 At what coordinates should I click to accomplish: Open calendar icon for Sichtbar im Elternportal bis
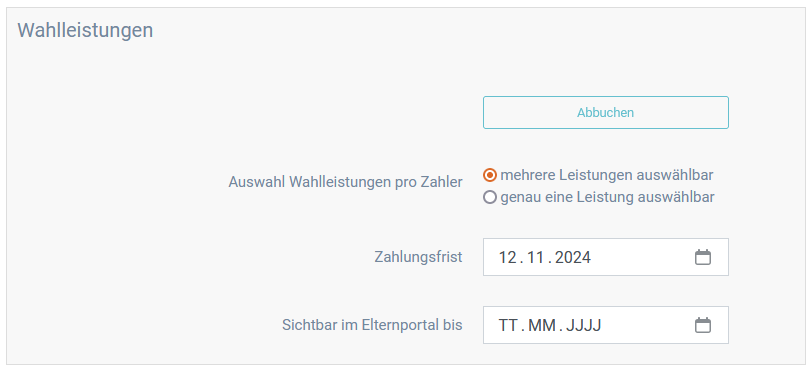pyautogui.click(x=702, y=325)
